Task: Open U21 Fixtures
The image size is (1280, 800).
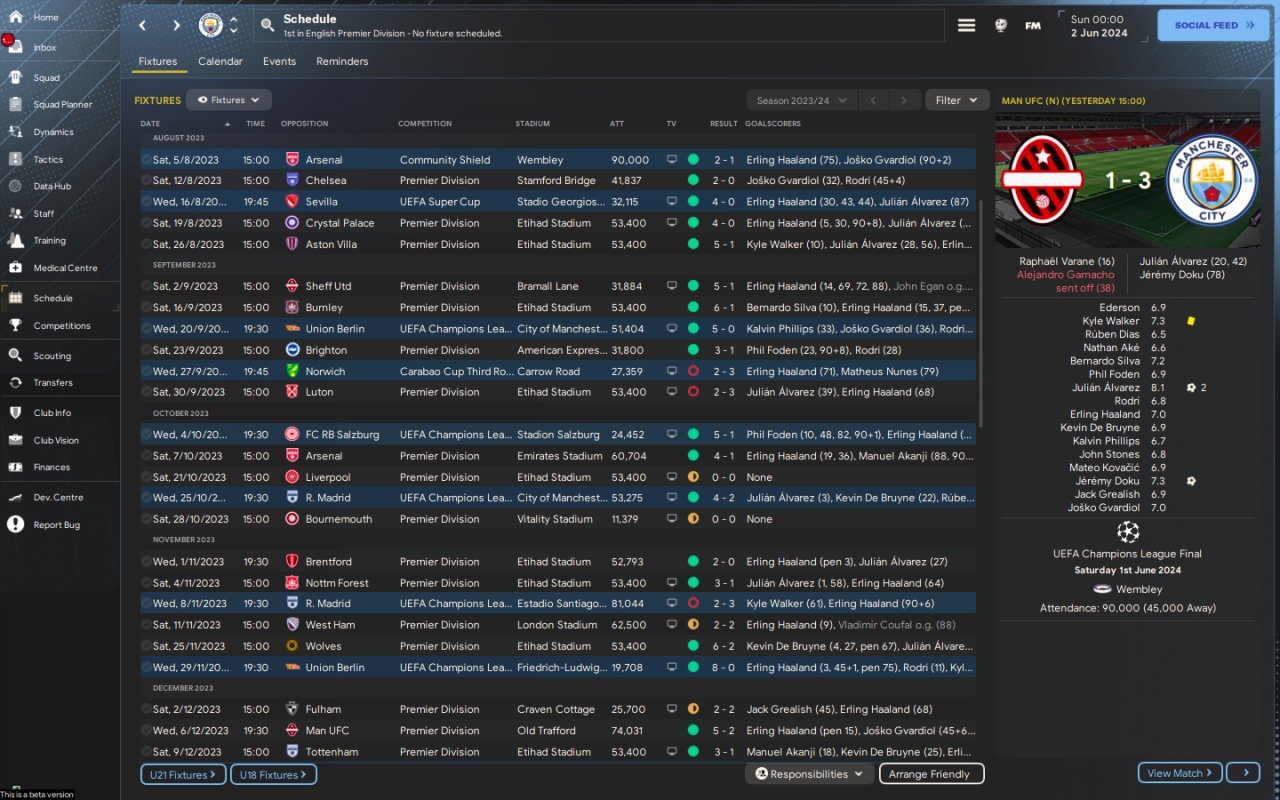Action: point(184,774)
